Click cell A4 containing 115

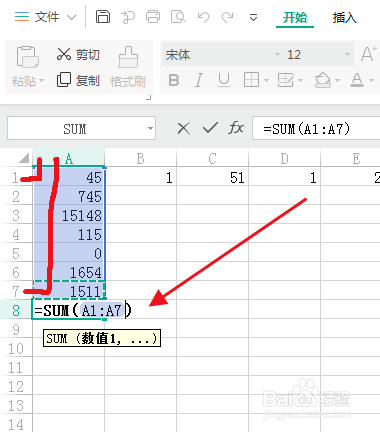(x=69, y=234)
